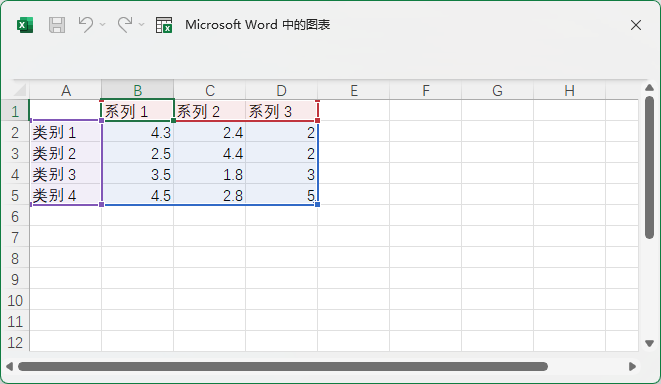
Task: Select column A header
Action: (65, 90)
